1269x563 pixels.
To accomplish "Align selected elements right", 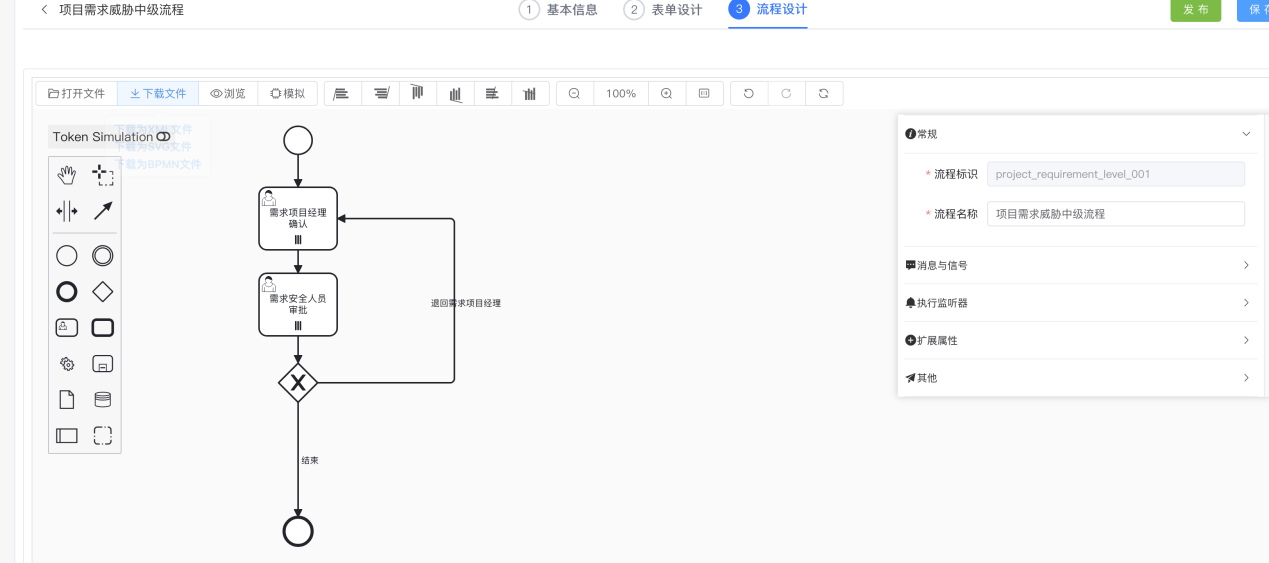I will pos(380,93).
